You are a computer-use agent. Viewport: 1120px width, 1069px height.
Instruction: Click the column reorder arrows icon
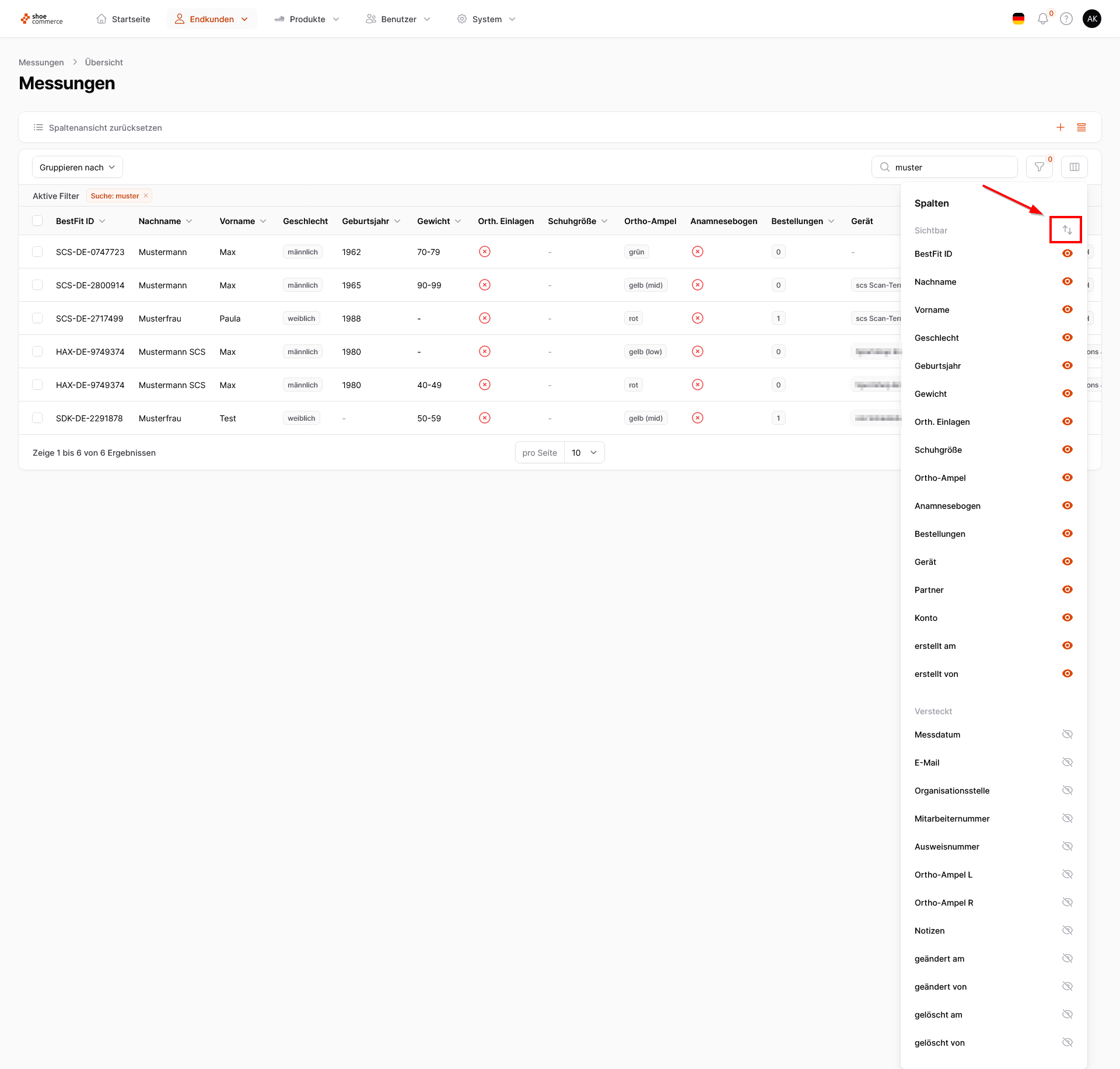click(x=1067, y=230)
